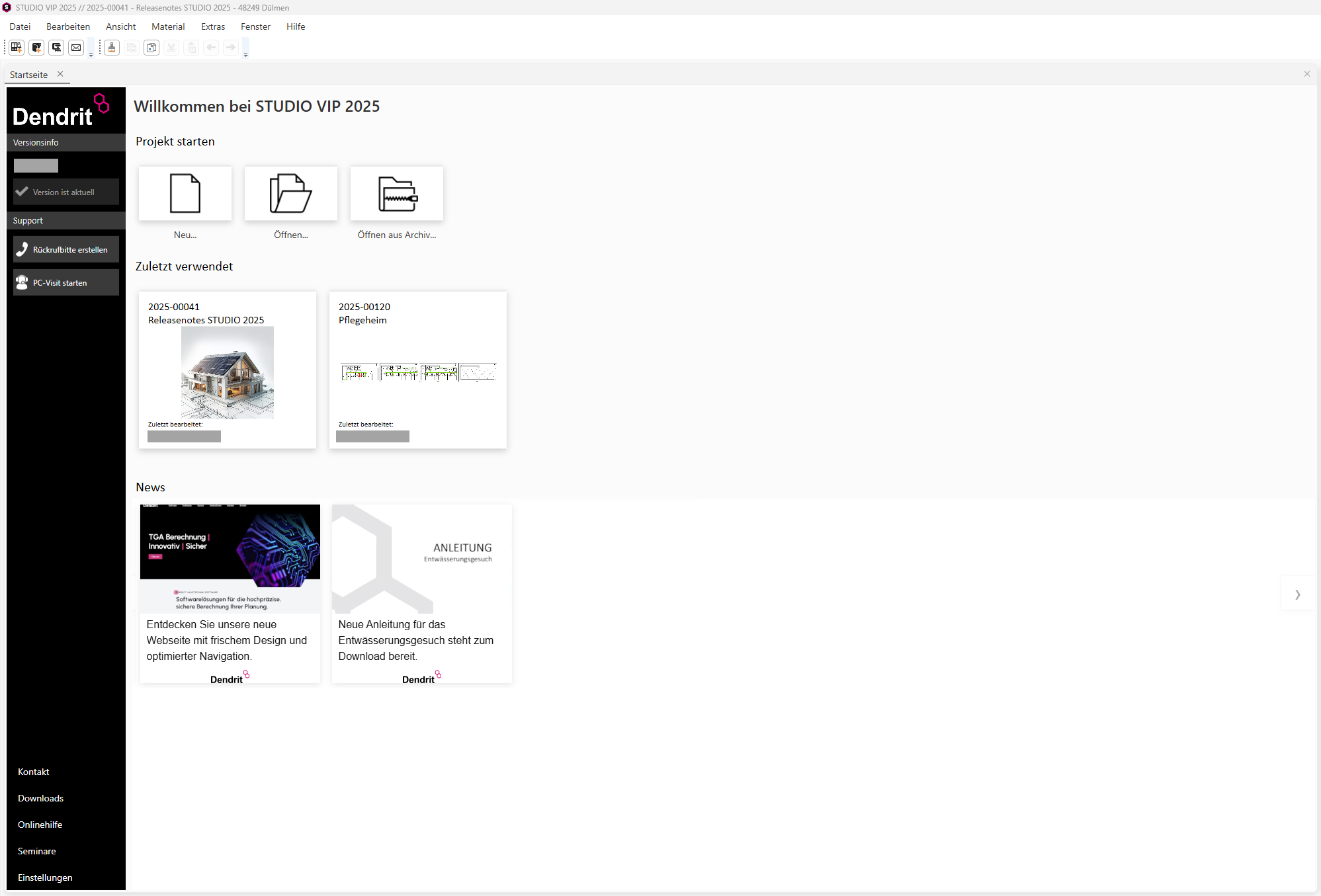
Task: Open recent project 2025-00041 Releasenotes STUDIO 2025
Action: click(x=228, y=370)
